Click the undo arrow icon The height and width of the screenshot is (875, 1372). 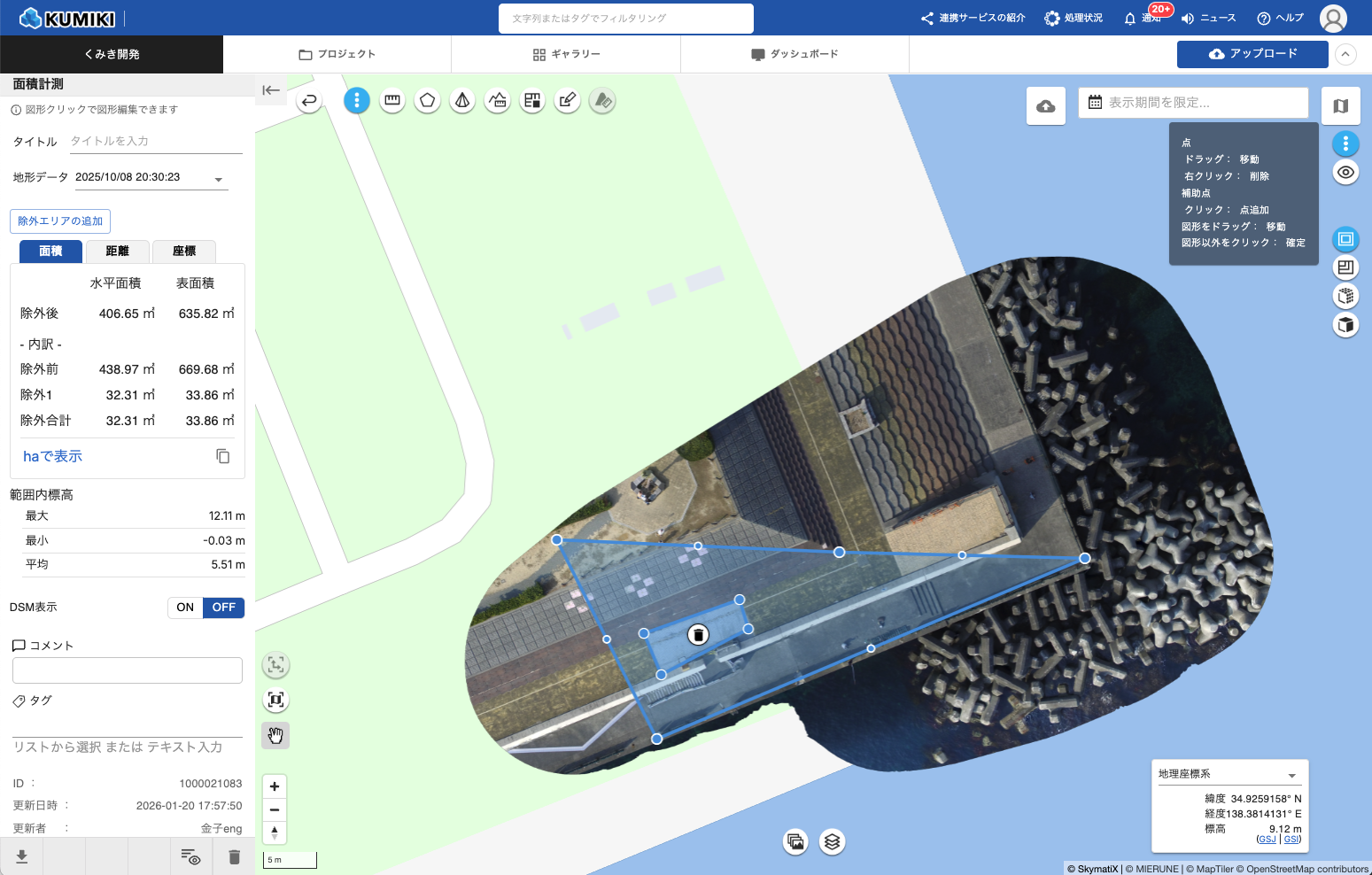(x=309, y=101)
